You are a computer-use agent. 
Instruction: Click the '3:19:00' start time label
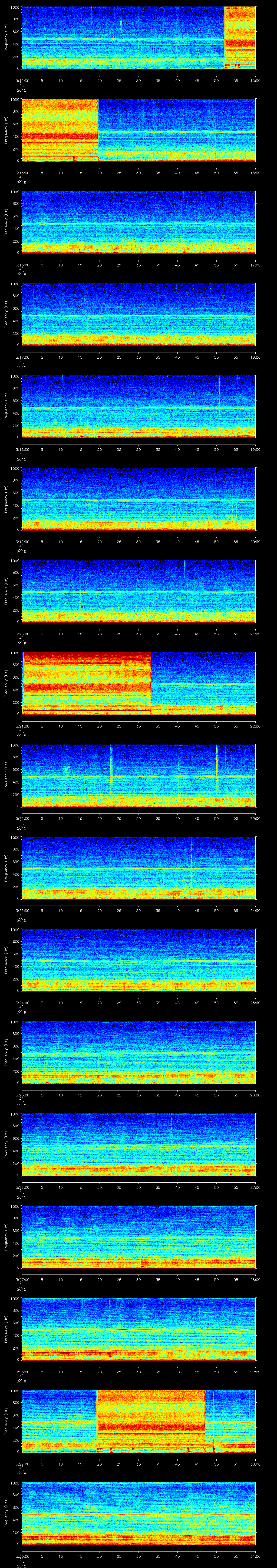22,542
